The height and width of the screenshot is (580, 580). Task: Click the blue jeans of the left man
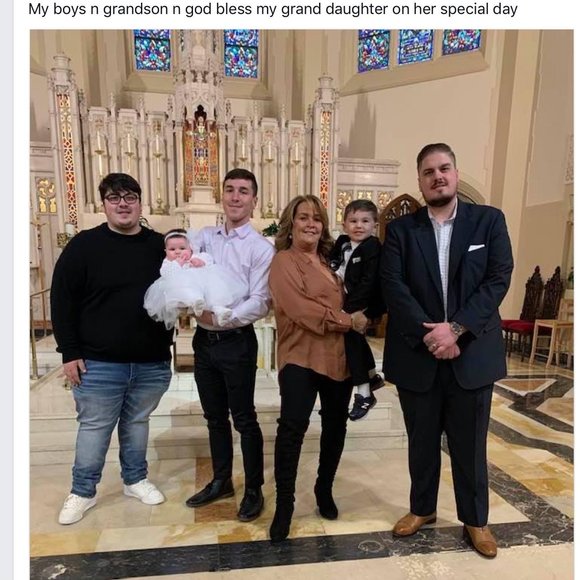coord(119,425)
